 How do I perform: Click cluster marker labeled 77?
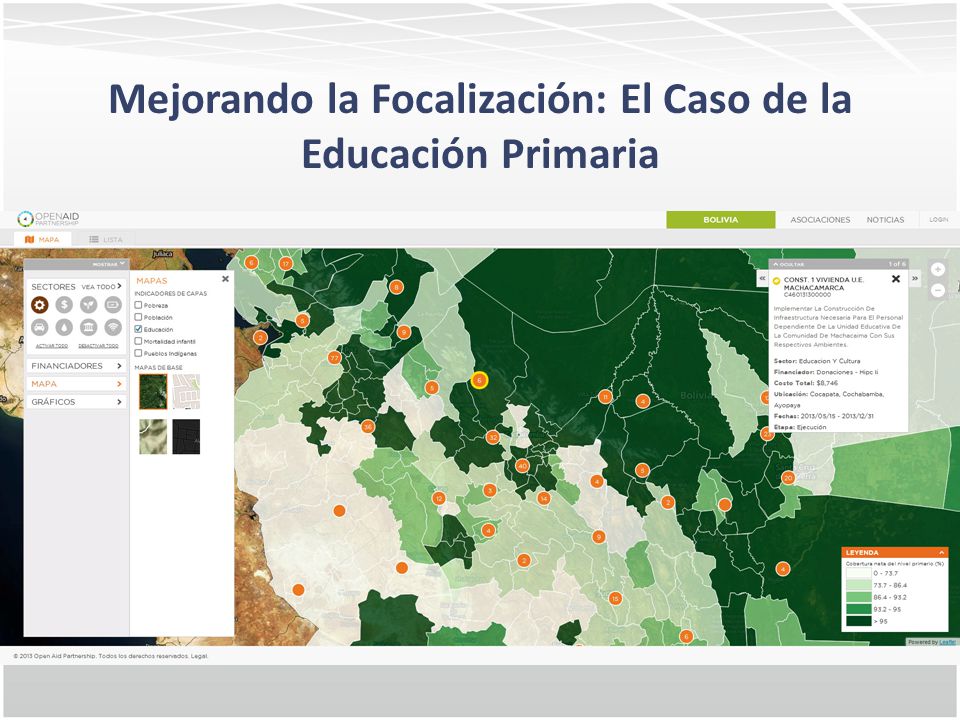[334, 358]
